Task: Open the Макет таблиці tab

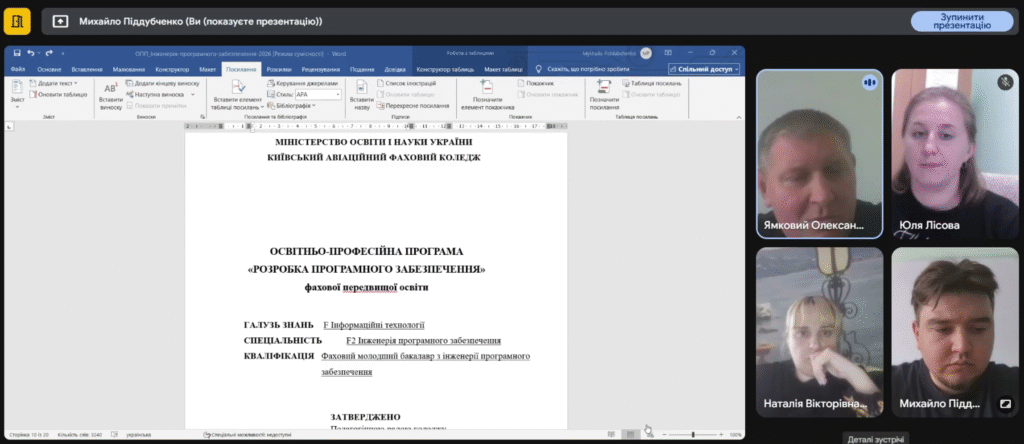Action: click(504, 69)
